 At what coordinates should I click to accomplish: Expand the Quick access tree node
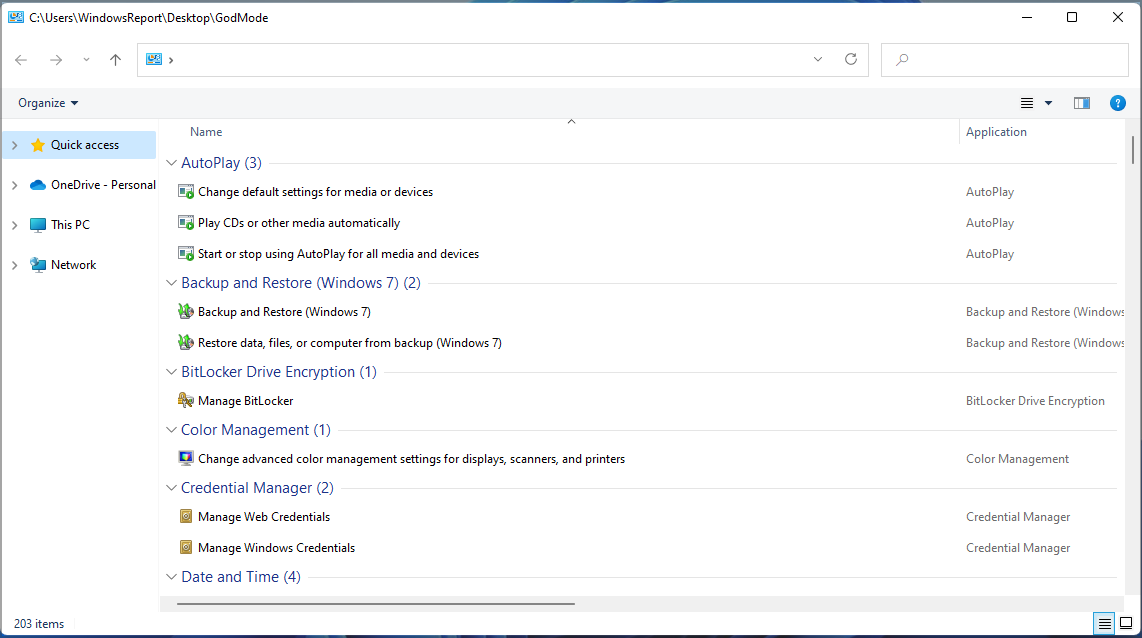15,145
